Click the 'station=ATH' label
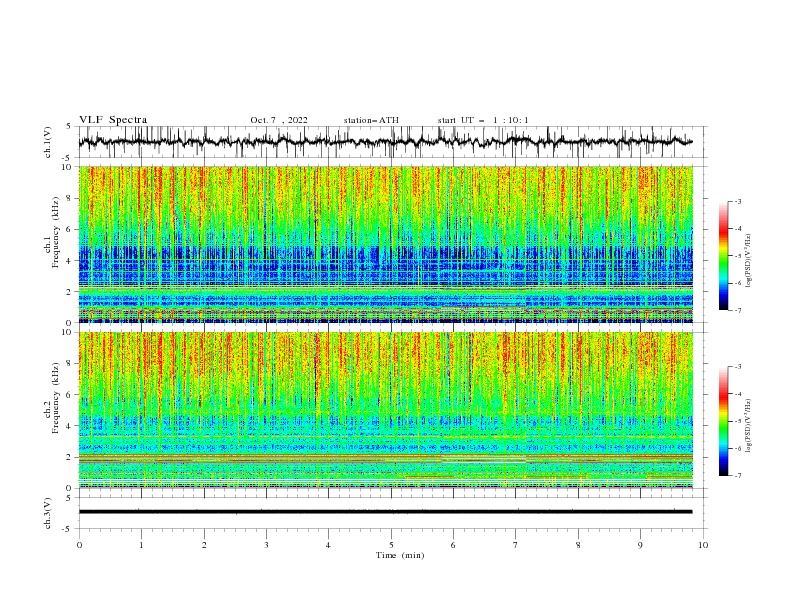The width and height of the screenshot is (792, 612). click(371, 120)
